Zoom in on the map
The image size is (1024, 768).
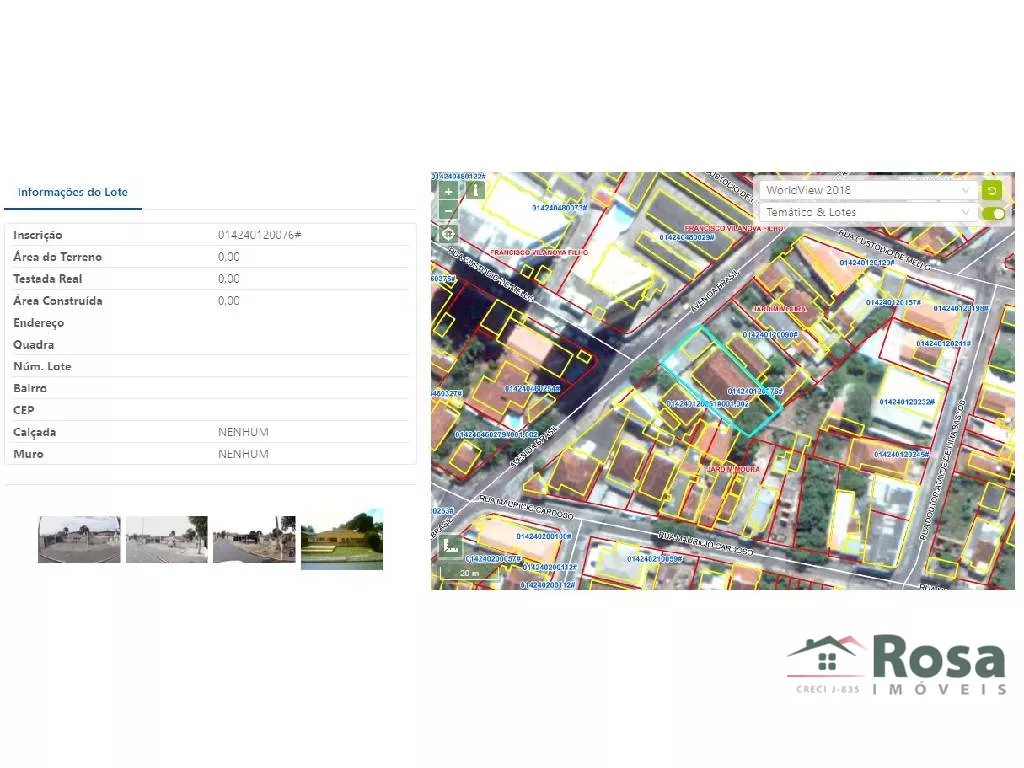(x=448, y=190)
